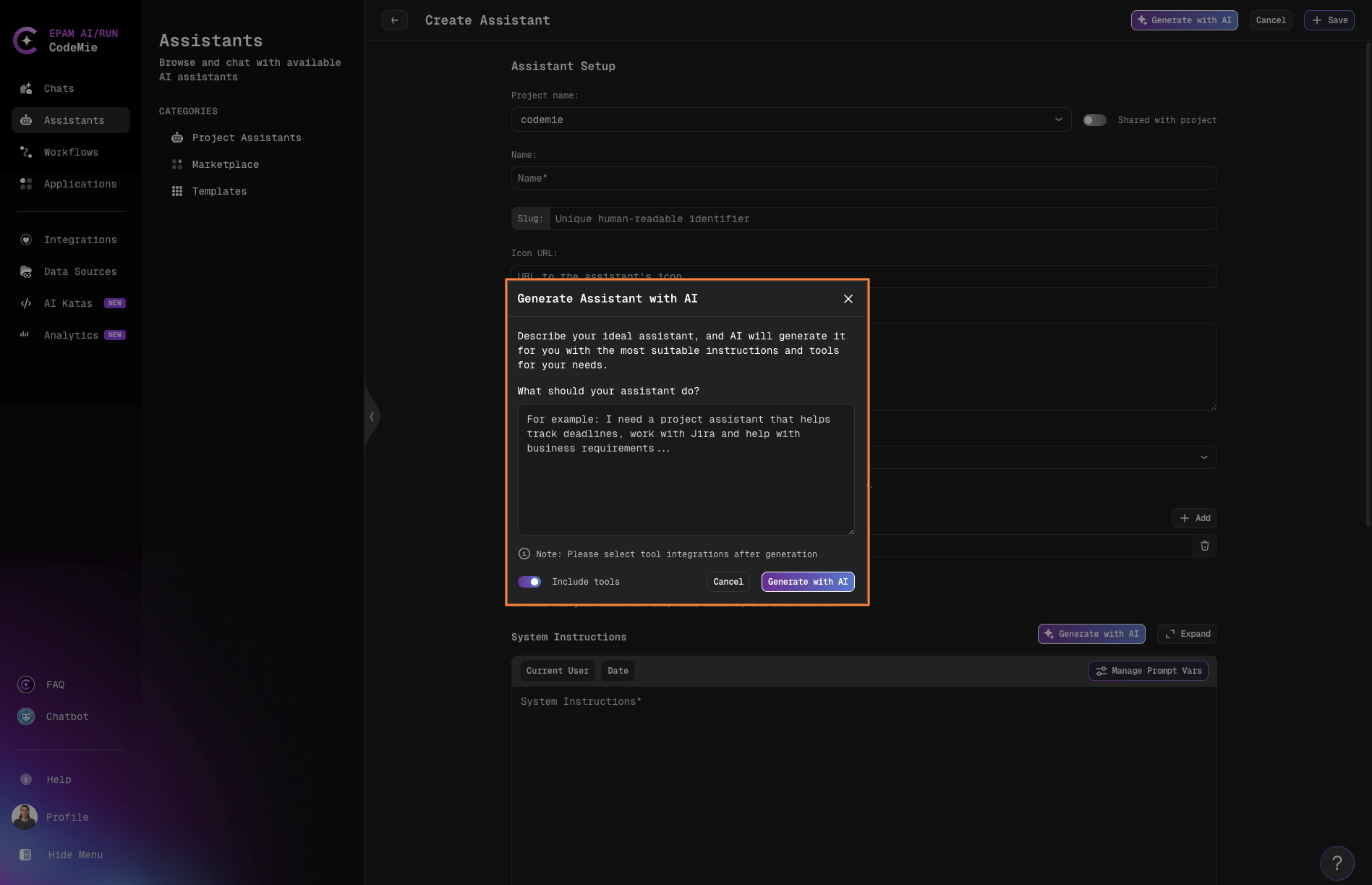
Task: Select the Assistants icon in sidebar
Action: 25,120
